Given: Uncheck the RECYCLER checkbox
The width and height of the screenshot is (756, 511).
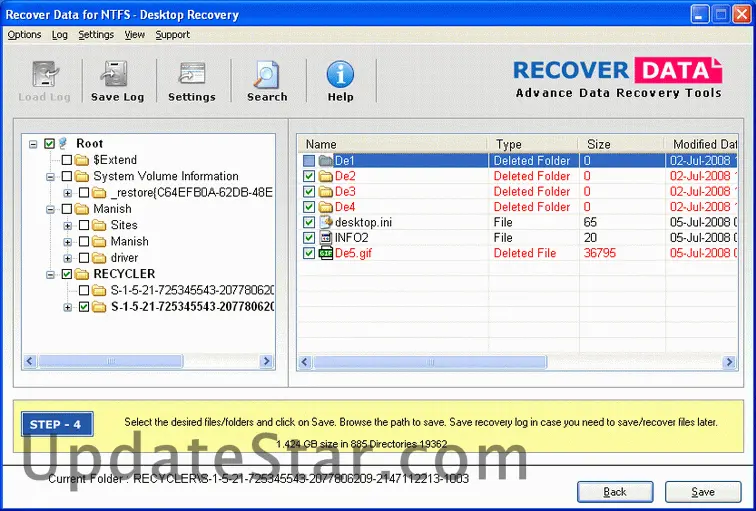Looking at the screenshot, I should [x=67, y=274].
